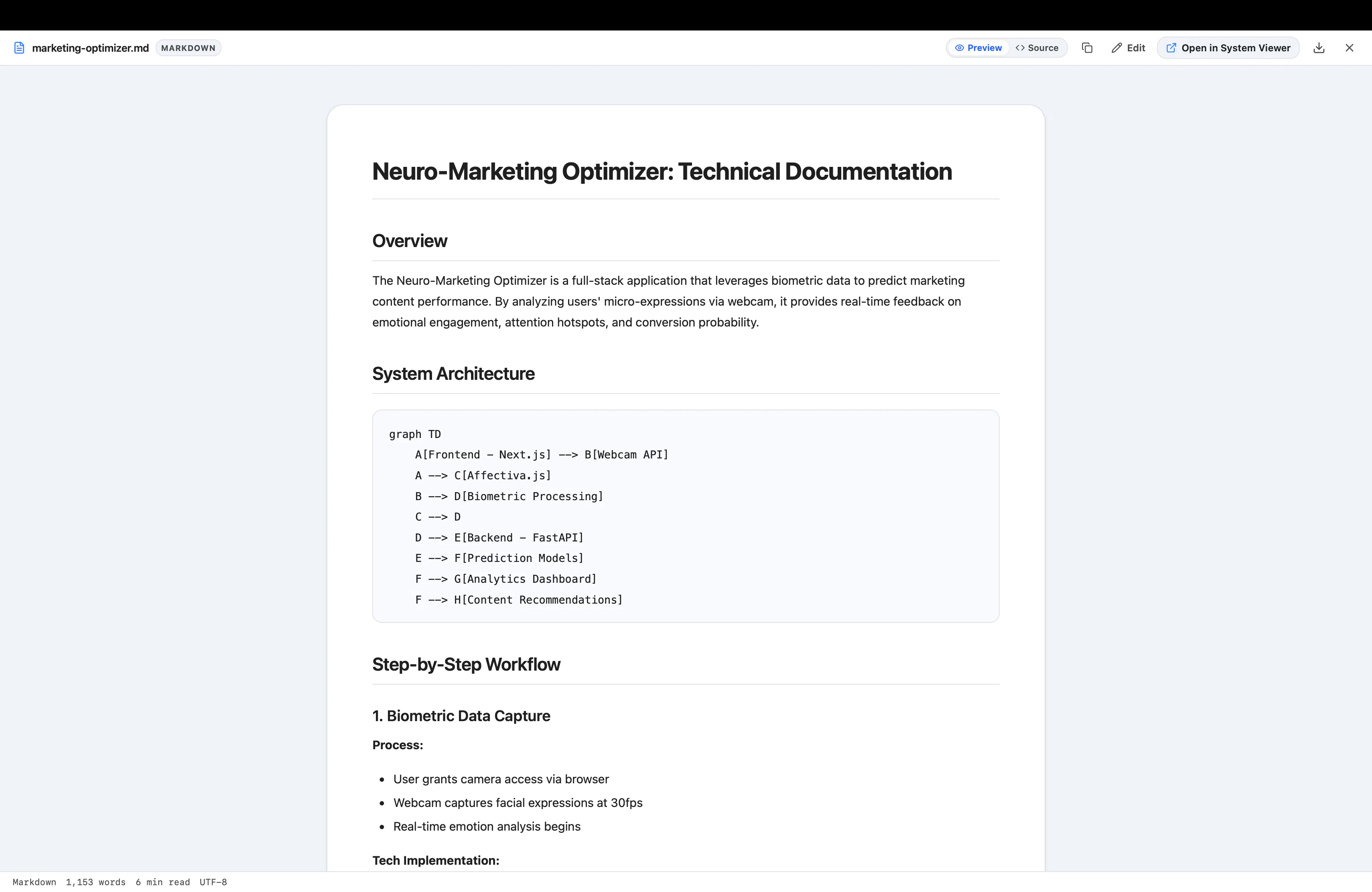
Task: Open in System Viewer
Action: coord(1228,48)
